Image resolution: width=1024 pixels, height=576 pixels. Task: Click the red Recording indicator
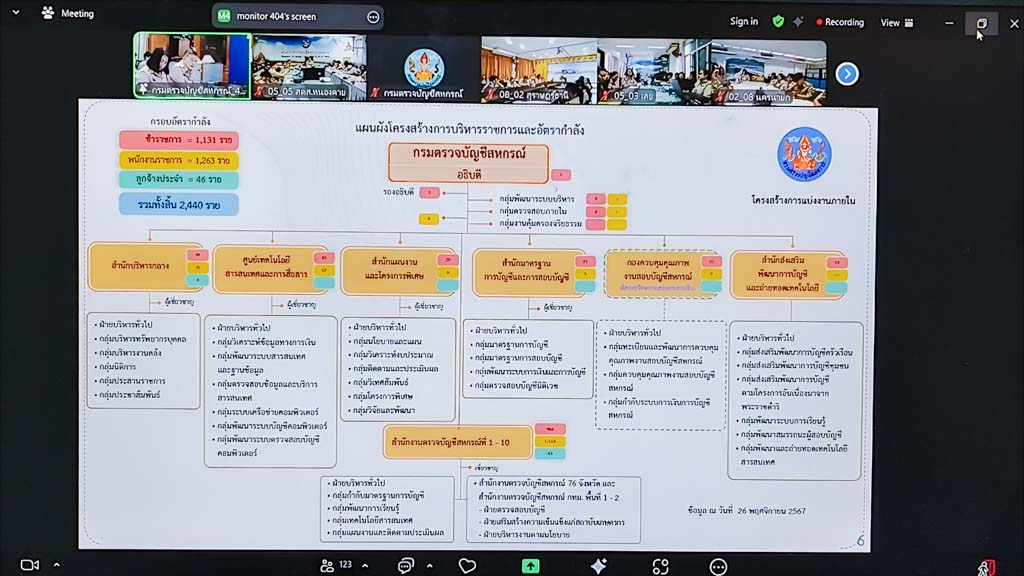(x=840, y=22)
